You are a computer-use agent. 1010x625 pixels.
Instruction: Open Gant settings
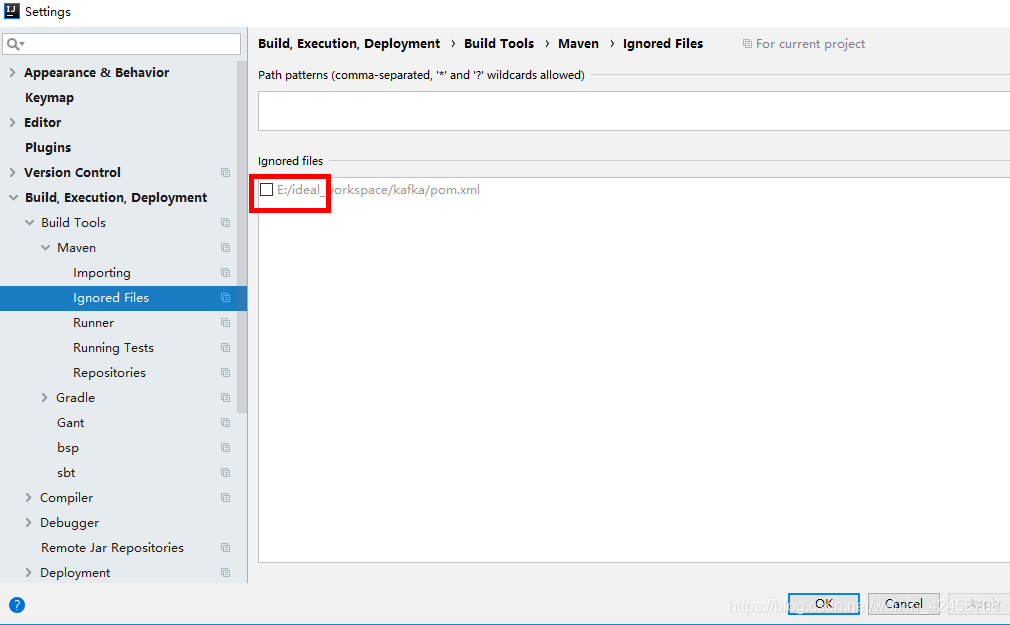tap(70, 423)
